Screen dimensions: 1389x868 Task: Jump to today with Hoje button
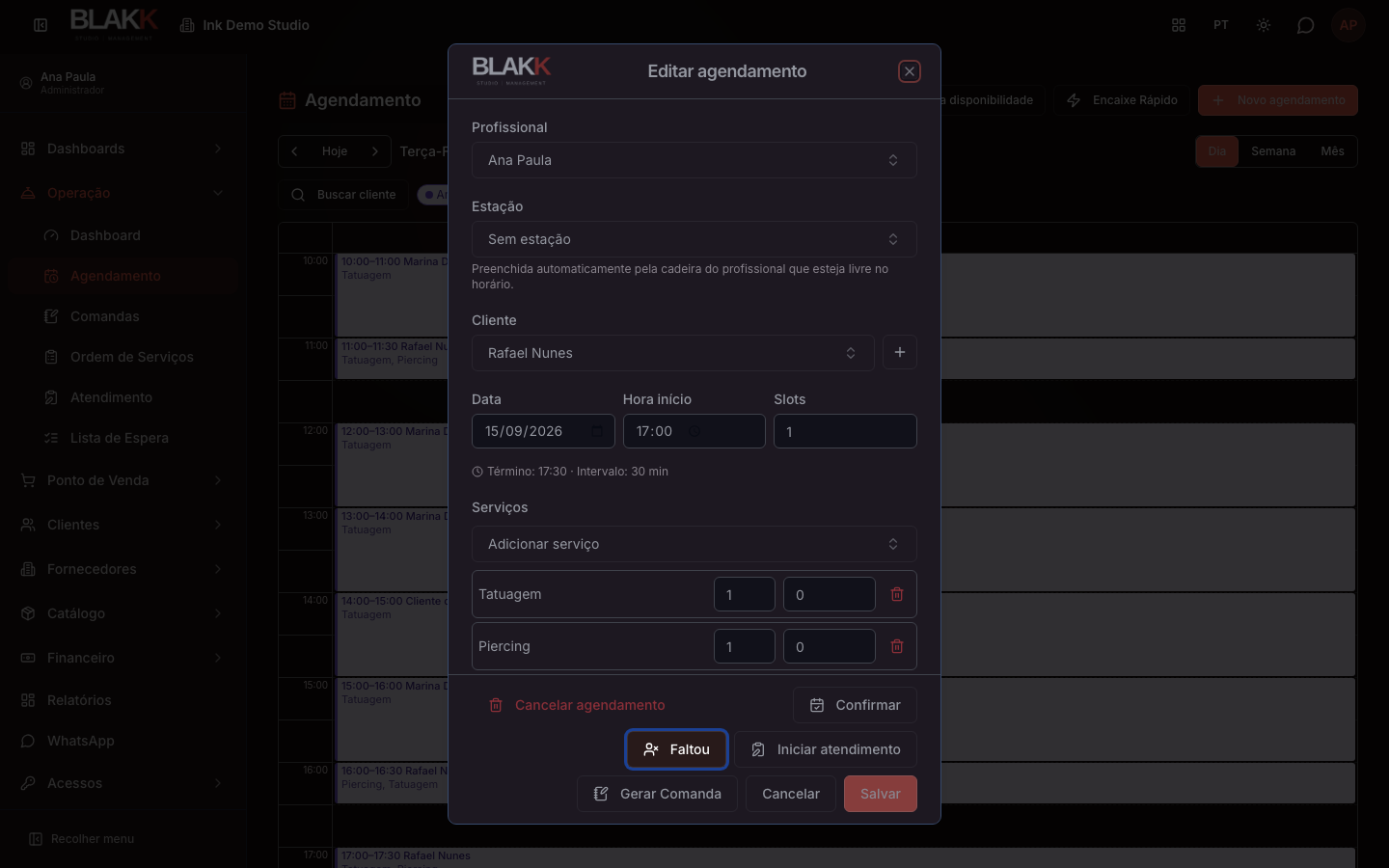pos(335,151)
